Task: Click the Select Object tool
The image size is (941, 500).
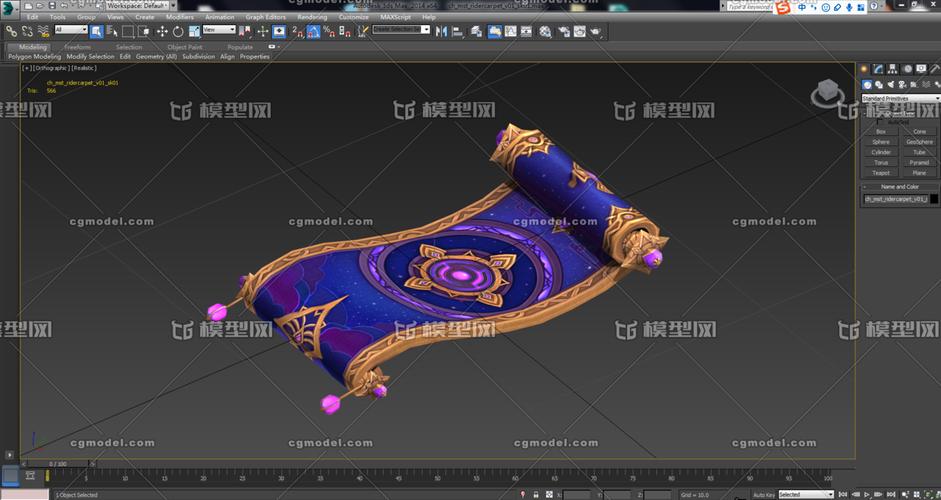Action: (x=97, y=31)
